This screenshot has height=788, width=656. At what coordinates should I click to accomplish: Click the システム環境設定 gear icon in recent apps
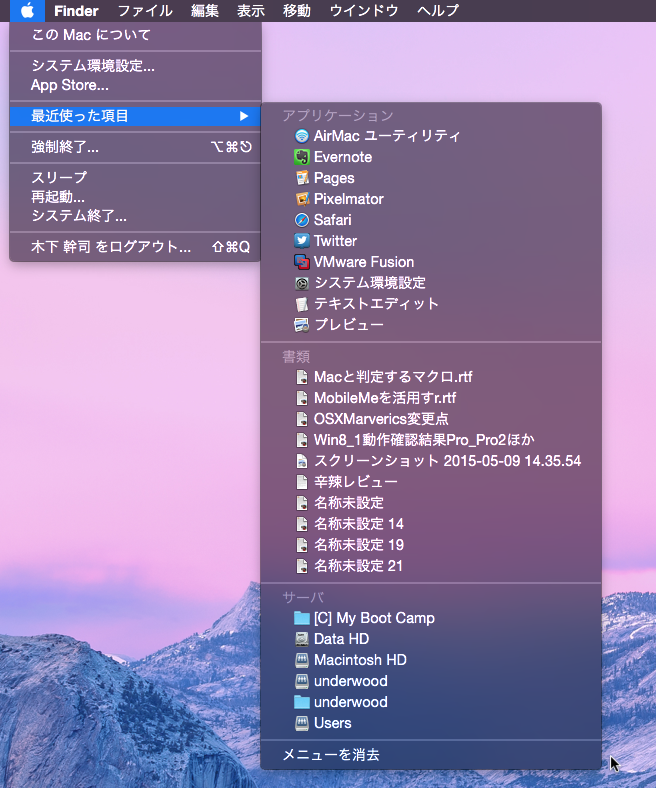302,283
